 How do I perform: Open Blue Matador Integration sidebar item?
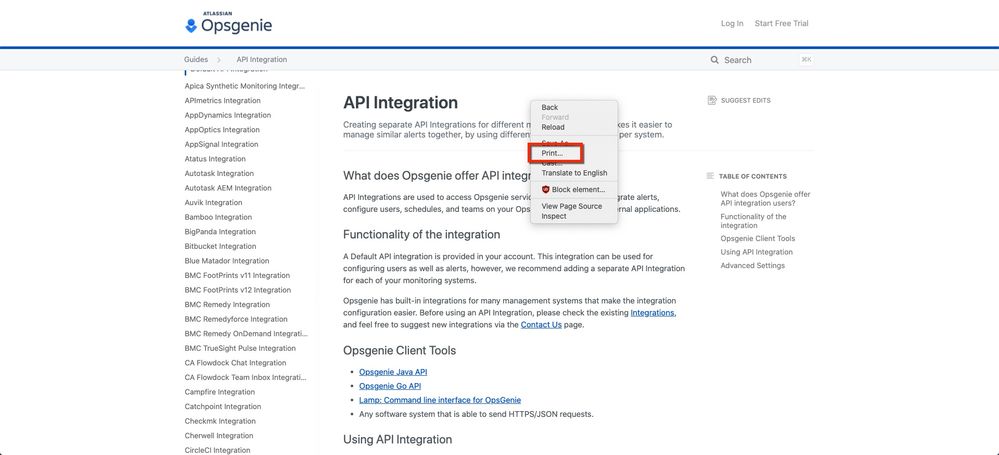(227, 261)
